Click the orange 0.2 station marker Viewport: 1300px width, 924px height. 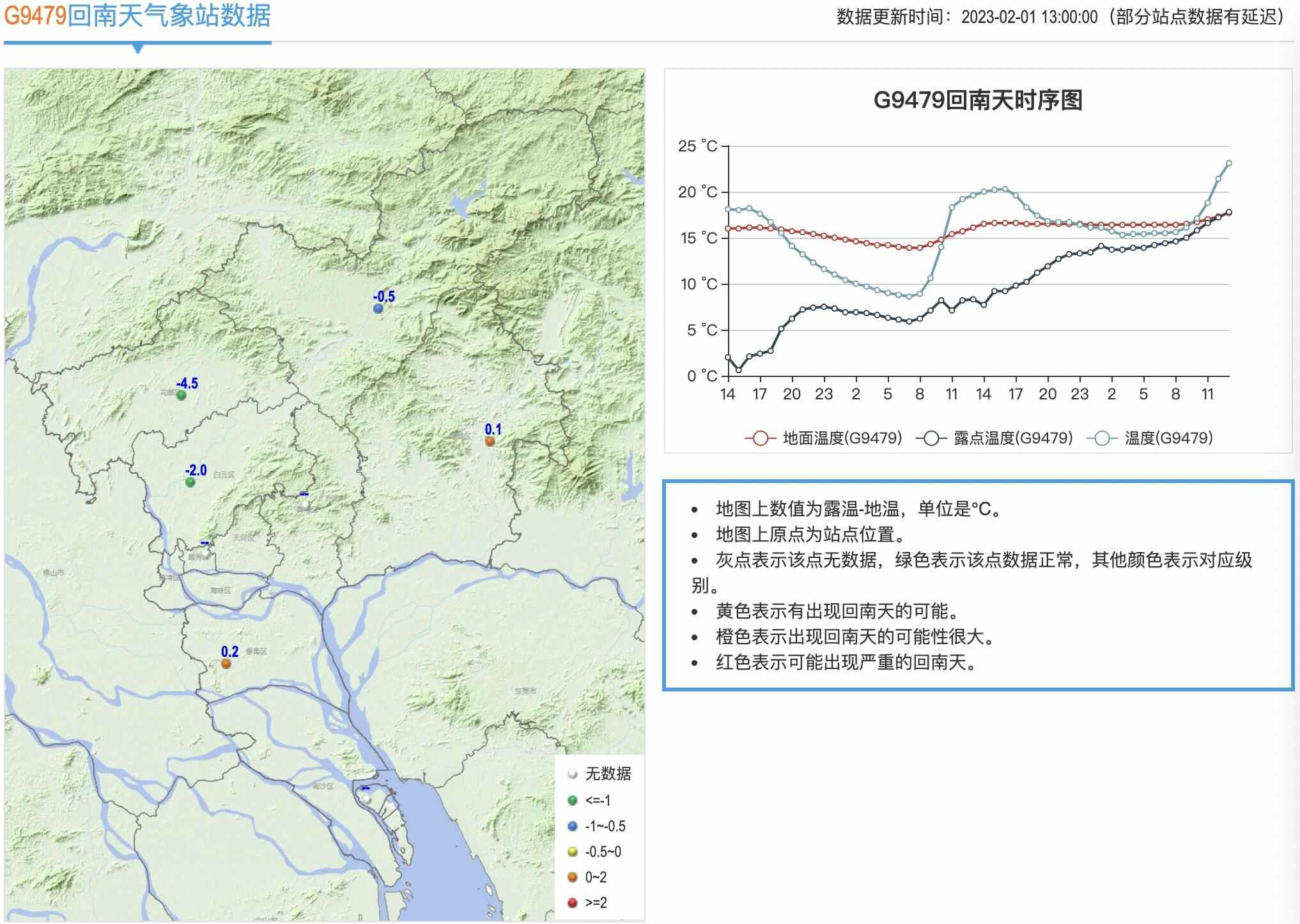coord(226,664)
